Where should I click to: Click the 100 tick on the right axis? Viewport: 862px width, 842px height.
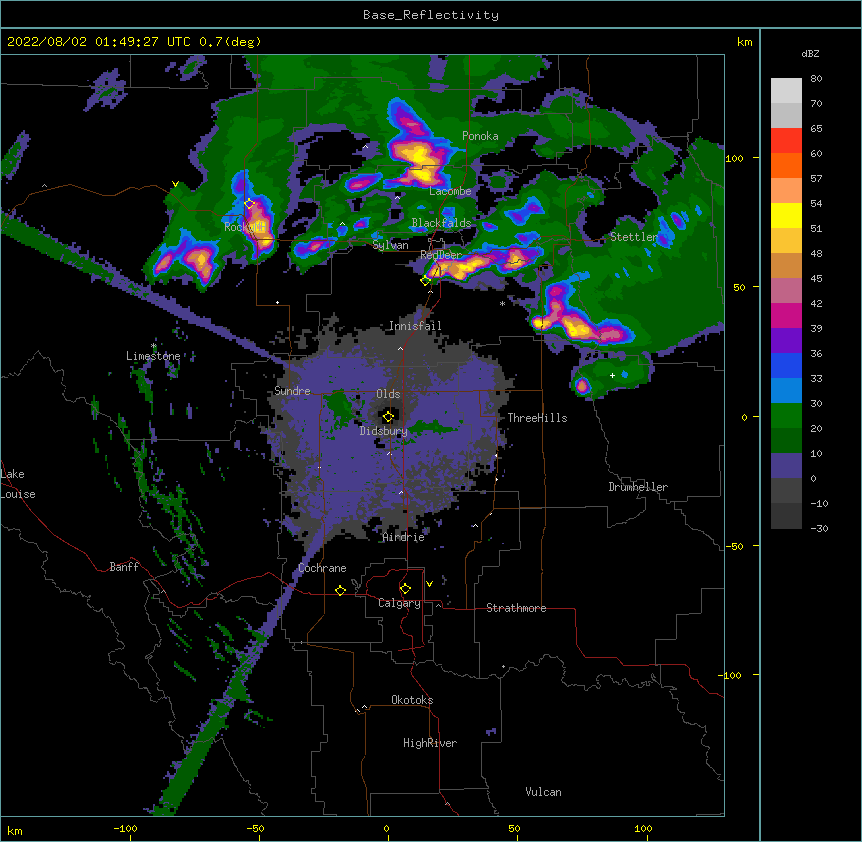coord(734,158)
